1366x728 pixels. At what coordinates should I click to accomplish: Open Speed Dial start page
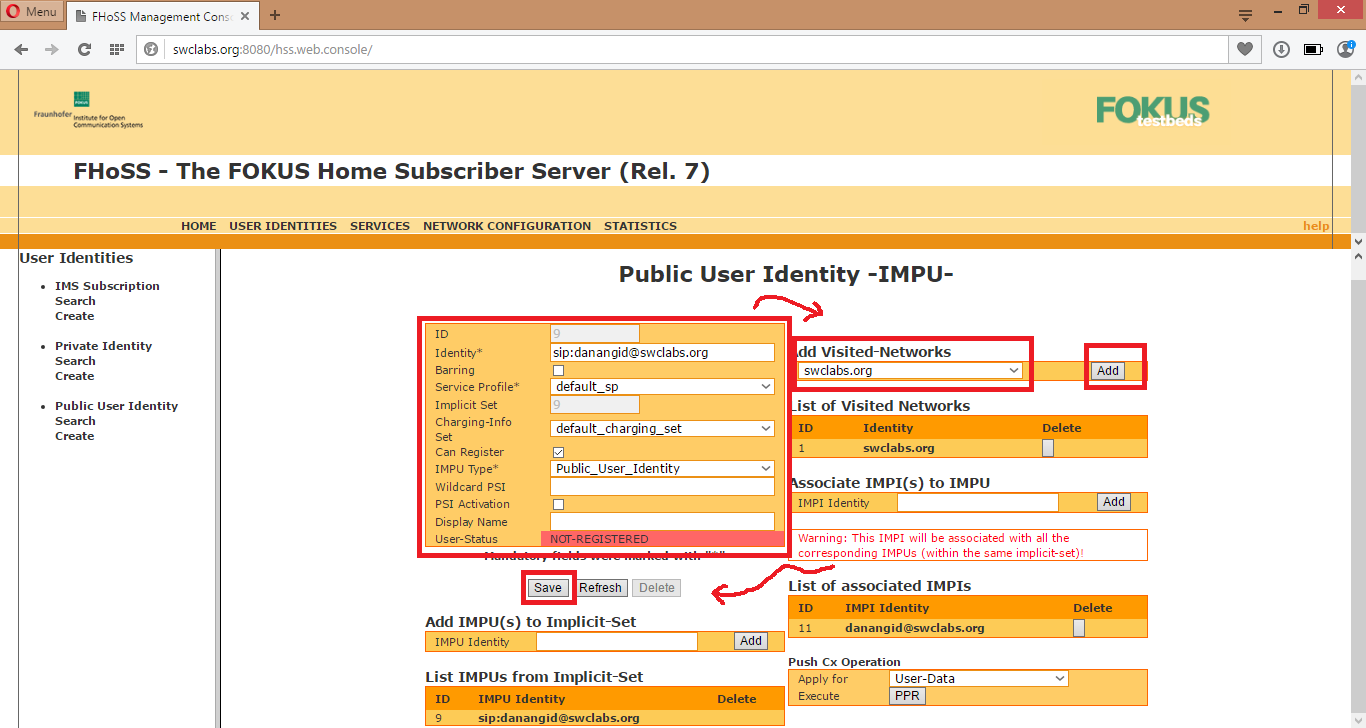pyautogui.click(x=117, y=49)
